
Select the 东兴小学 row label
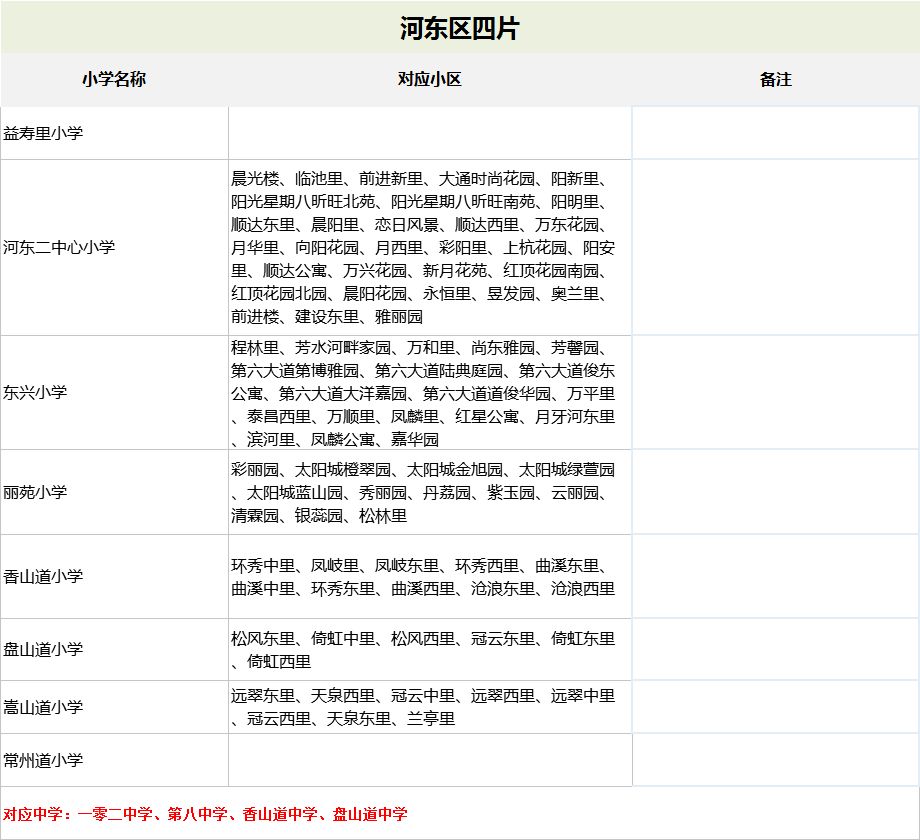[x=36, y=392]
